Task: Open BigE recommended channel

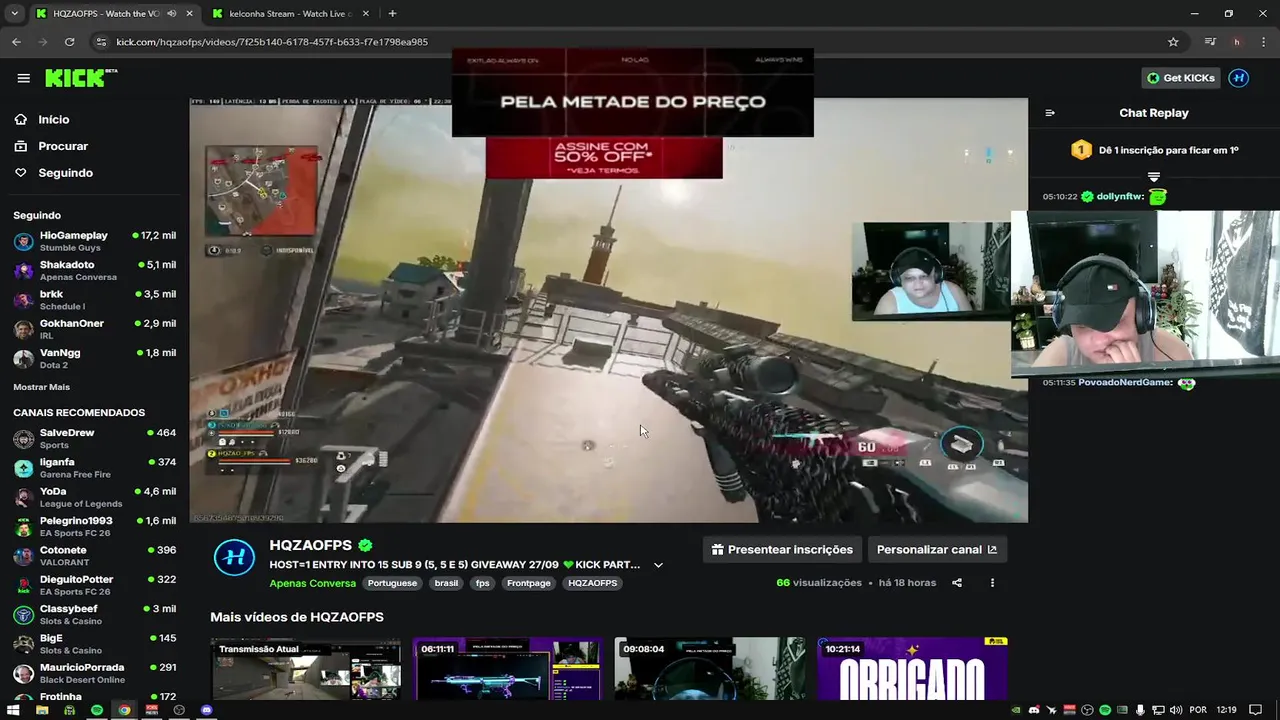Action: 94,644
